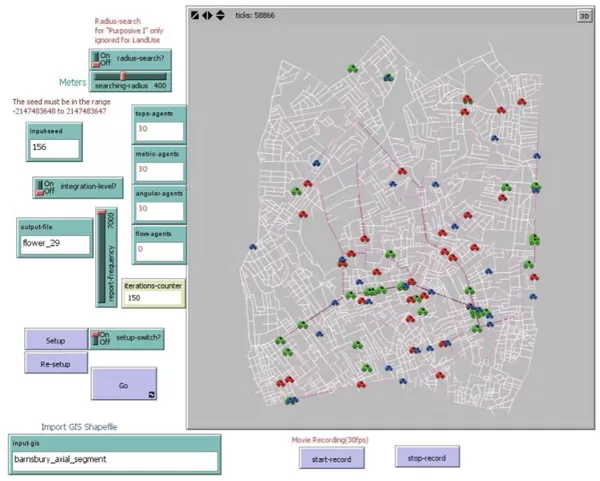Click the output-file field with flower_29
600x481 pixels.
click(55, 244)
